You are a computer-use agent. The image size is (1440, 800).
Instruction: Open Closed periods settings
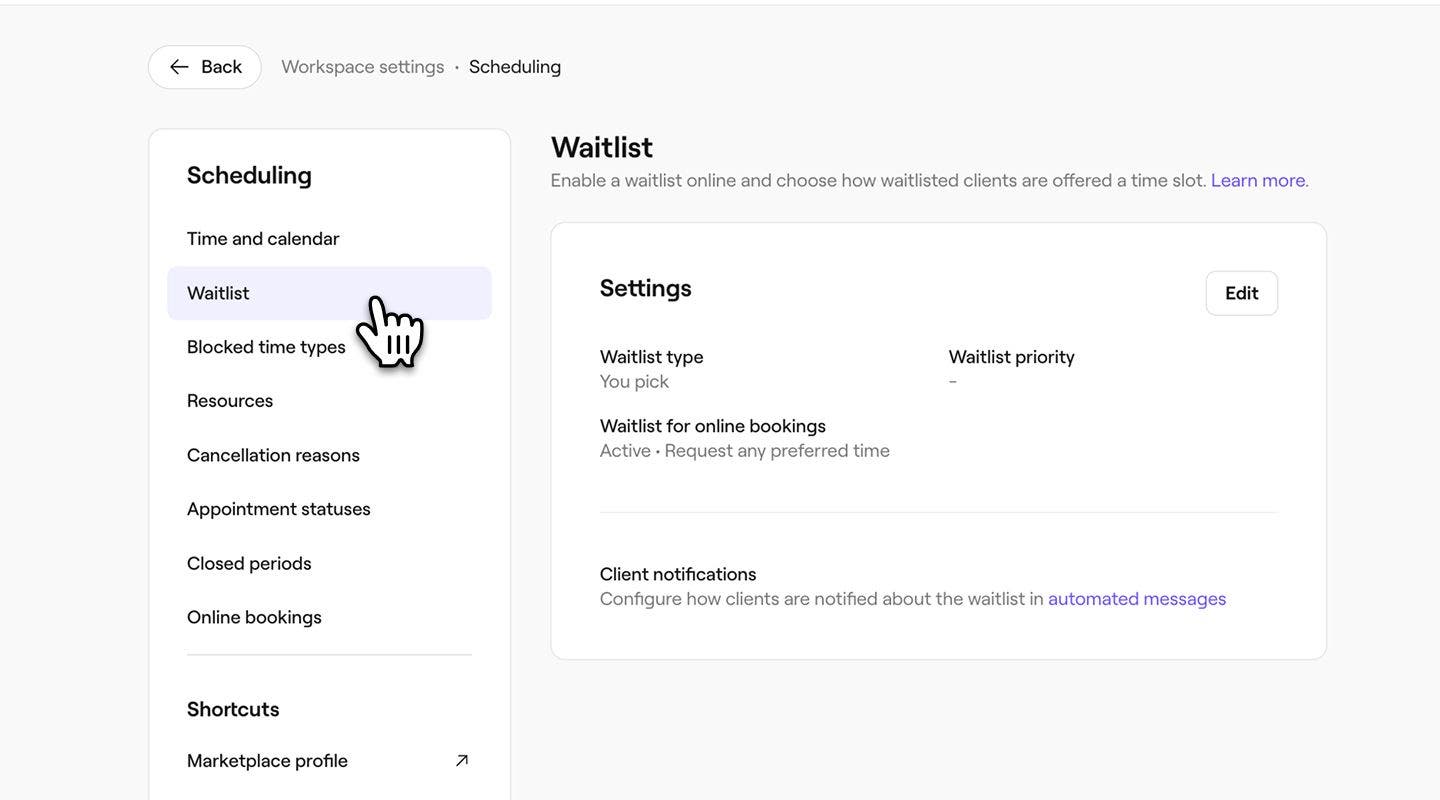[249, 563]
